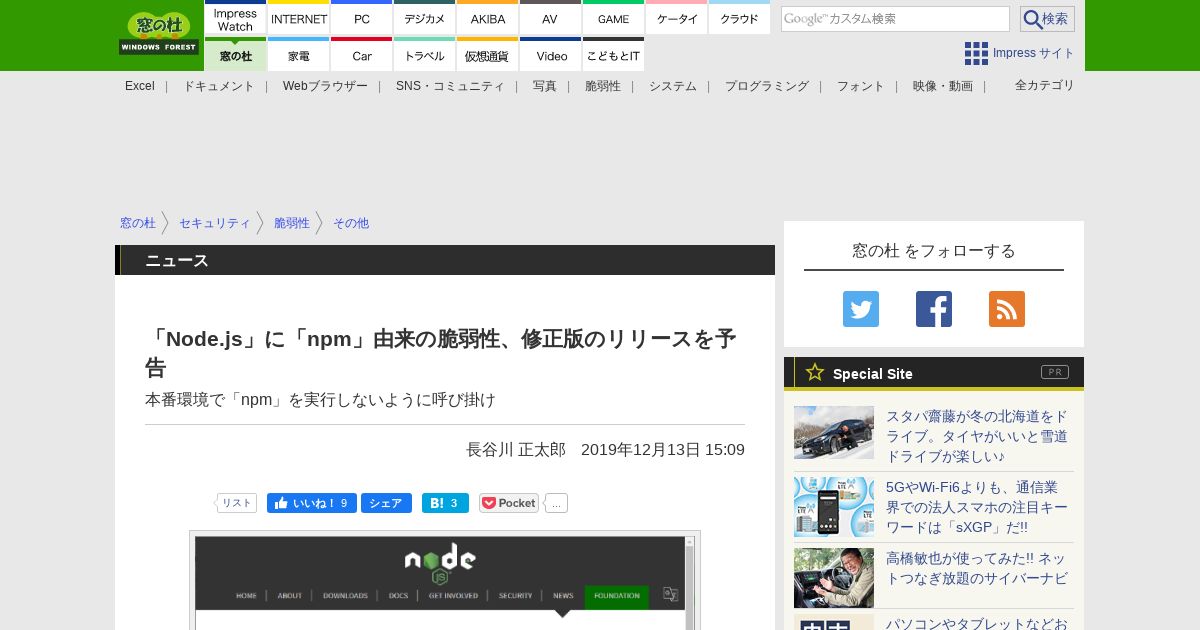Open the Video tab

coord(550,55)
